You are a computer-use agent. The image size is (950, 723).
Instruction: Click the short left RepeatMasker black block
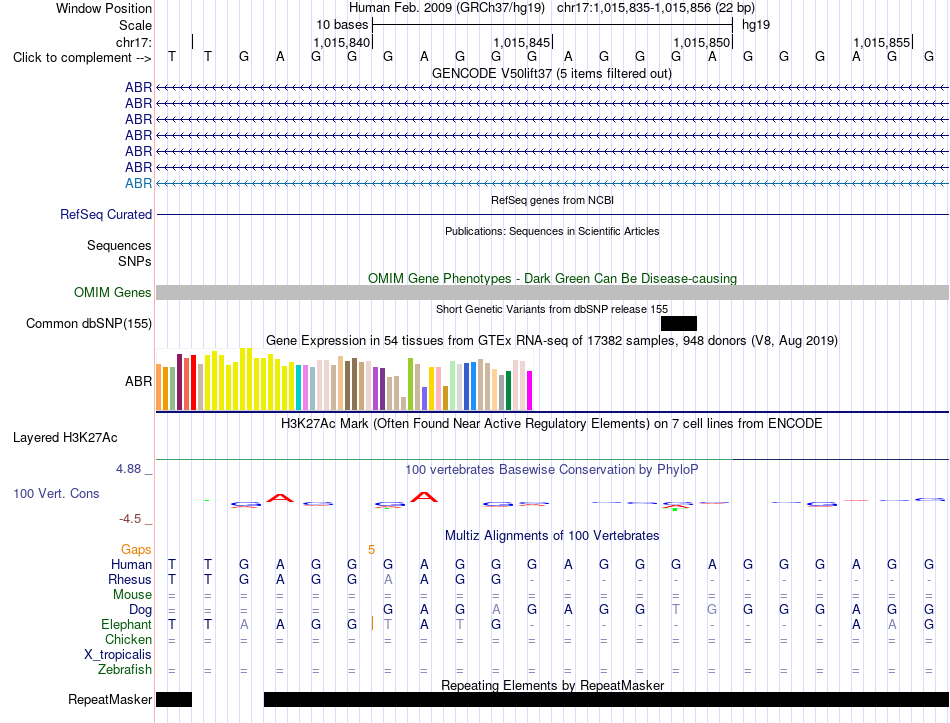(x=174, y=699)
